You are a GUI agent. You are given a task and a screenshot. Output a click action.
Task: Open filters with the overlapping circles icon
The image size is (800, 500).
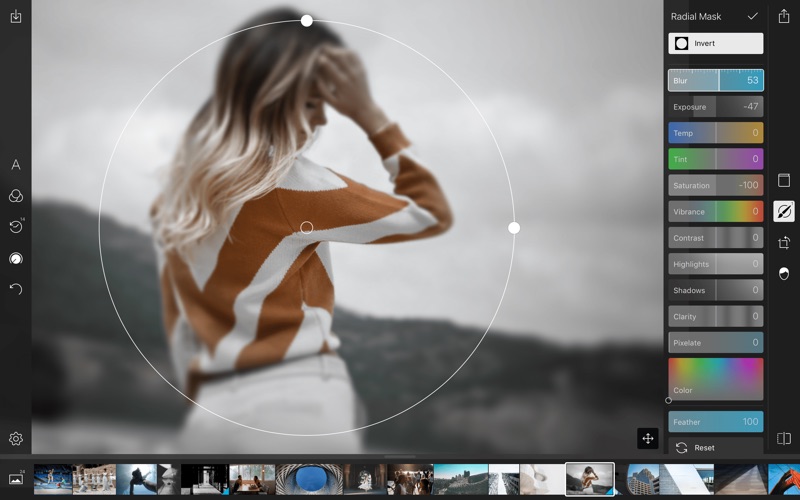[x=16, y=196]
